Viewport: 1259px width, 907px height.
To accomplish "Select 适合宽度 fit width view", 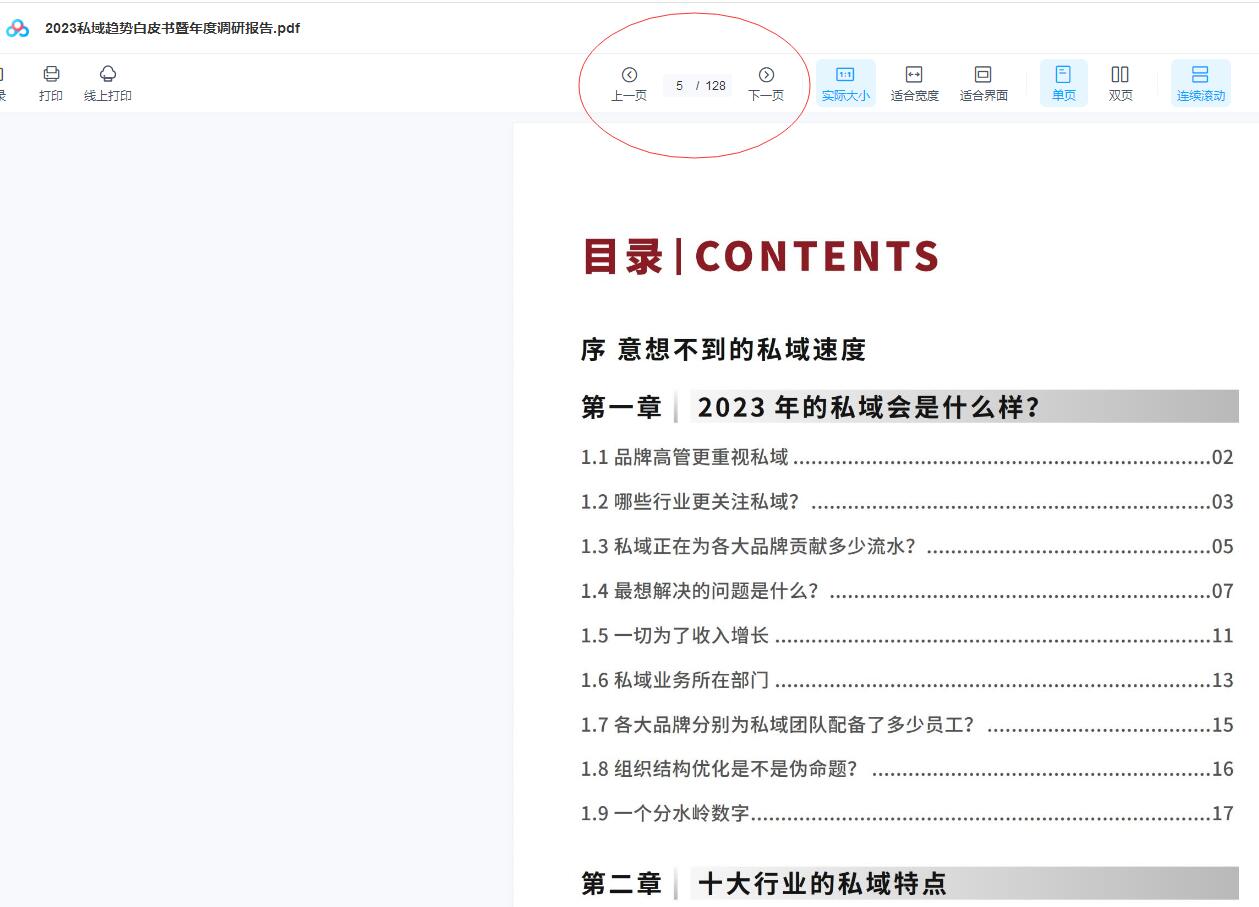I will (914, 83).
